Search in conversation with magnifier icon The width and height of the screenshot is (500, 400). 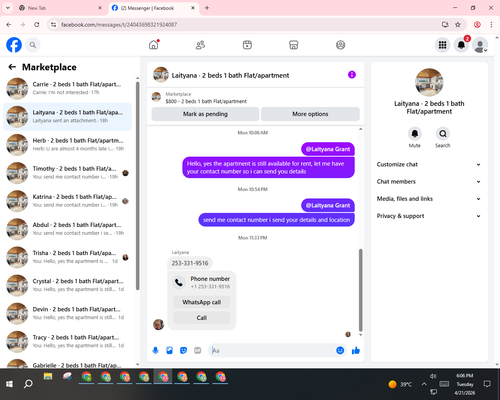click(x=443, y=134)
